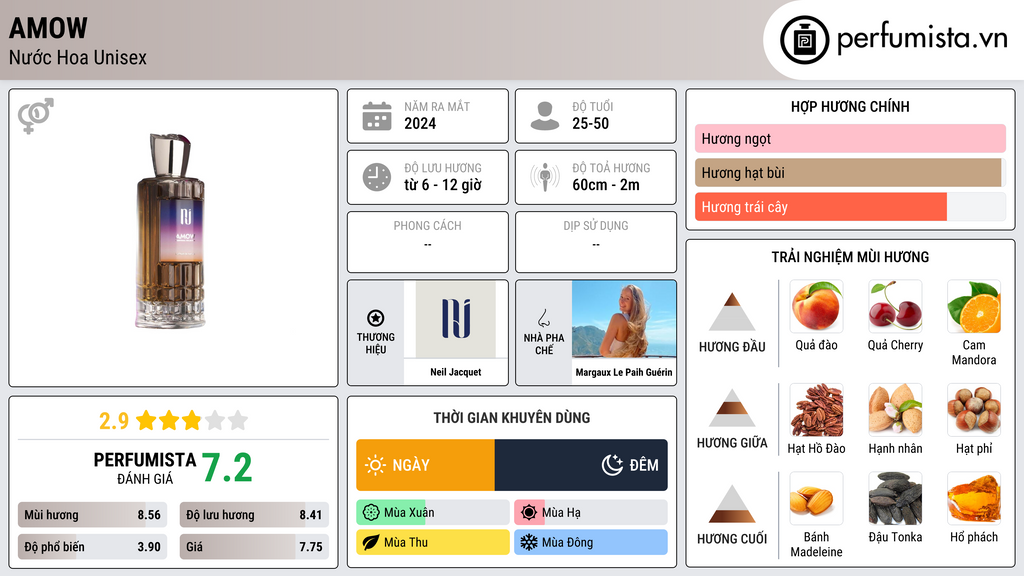Select the Hương ngọt accord bar
1024x576 pixels.
[x=850, y=138]
